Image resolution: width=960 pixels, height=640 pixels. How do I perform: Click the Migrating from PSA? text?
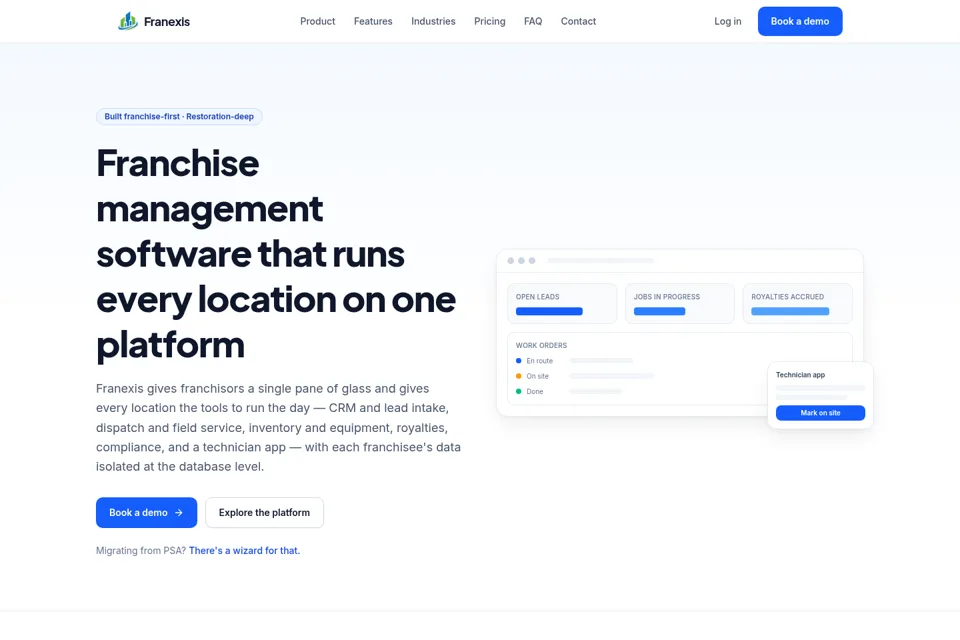pyautogui.click(x=141, y=550)
